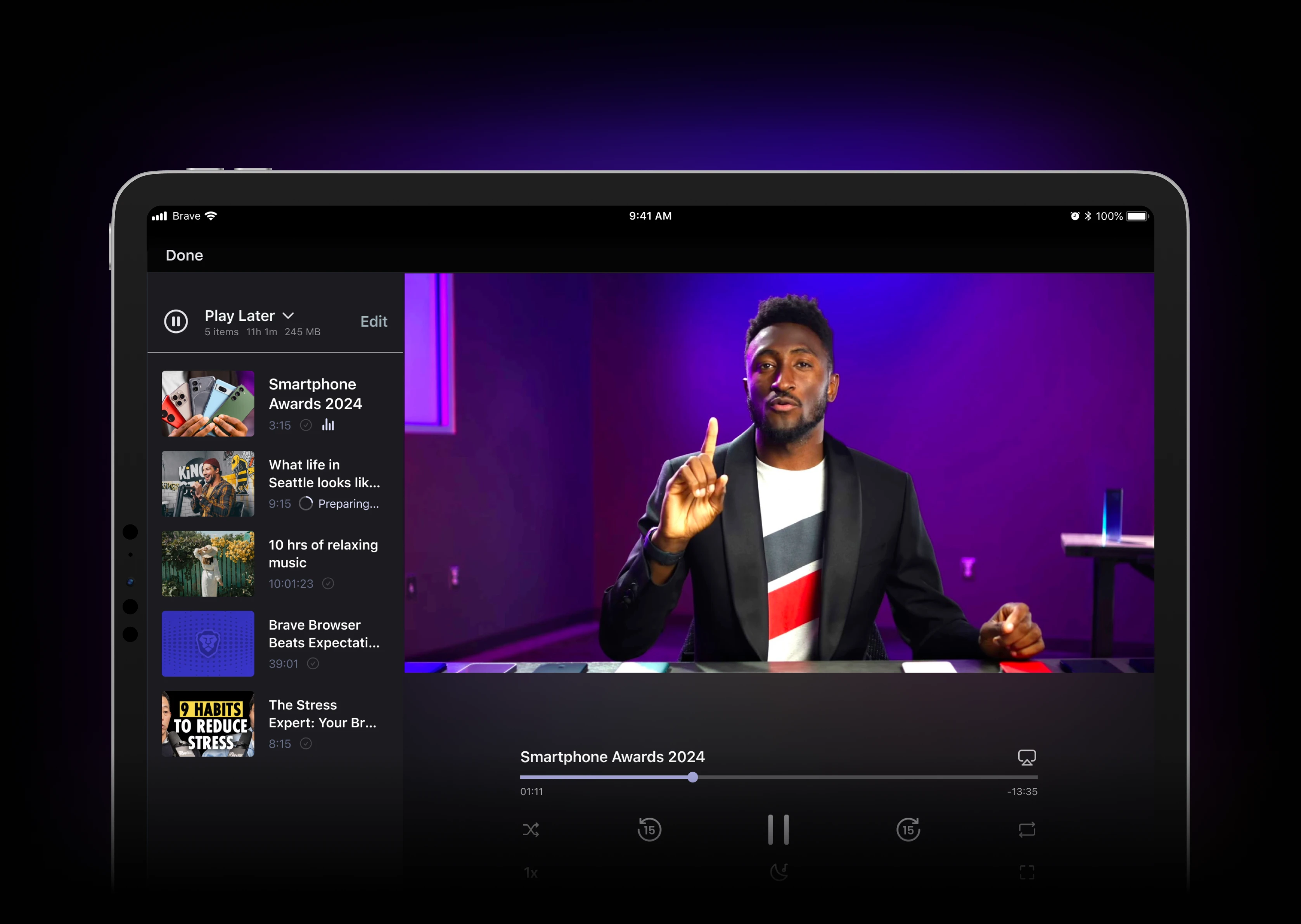Click downloaded checkmark beside 8:15
The height and width of the screenshot is (924, 1301).
pos(306,744)
